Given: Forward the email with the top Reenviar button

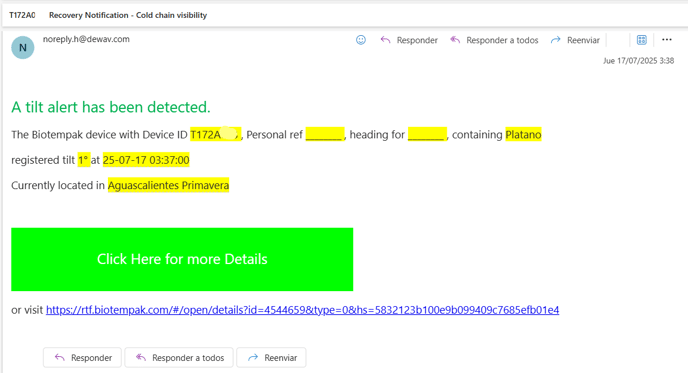Looking at the screenshot, I should [575, 40].
